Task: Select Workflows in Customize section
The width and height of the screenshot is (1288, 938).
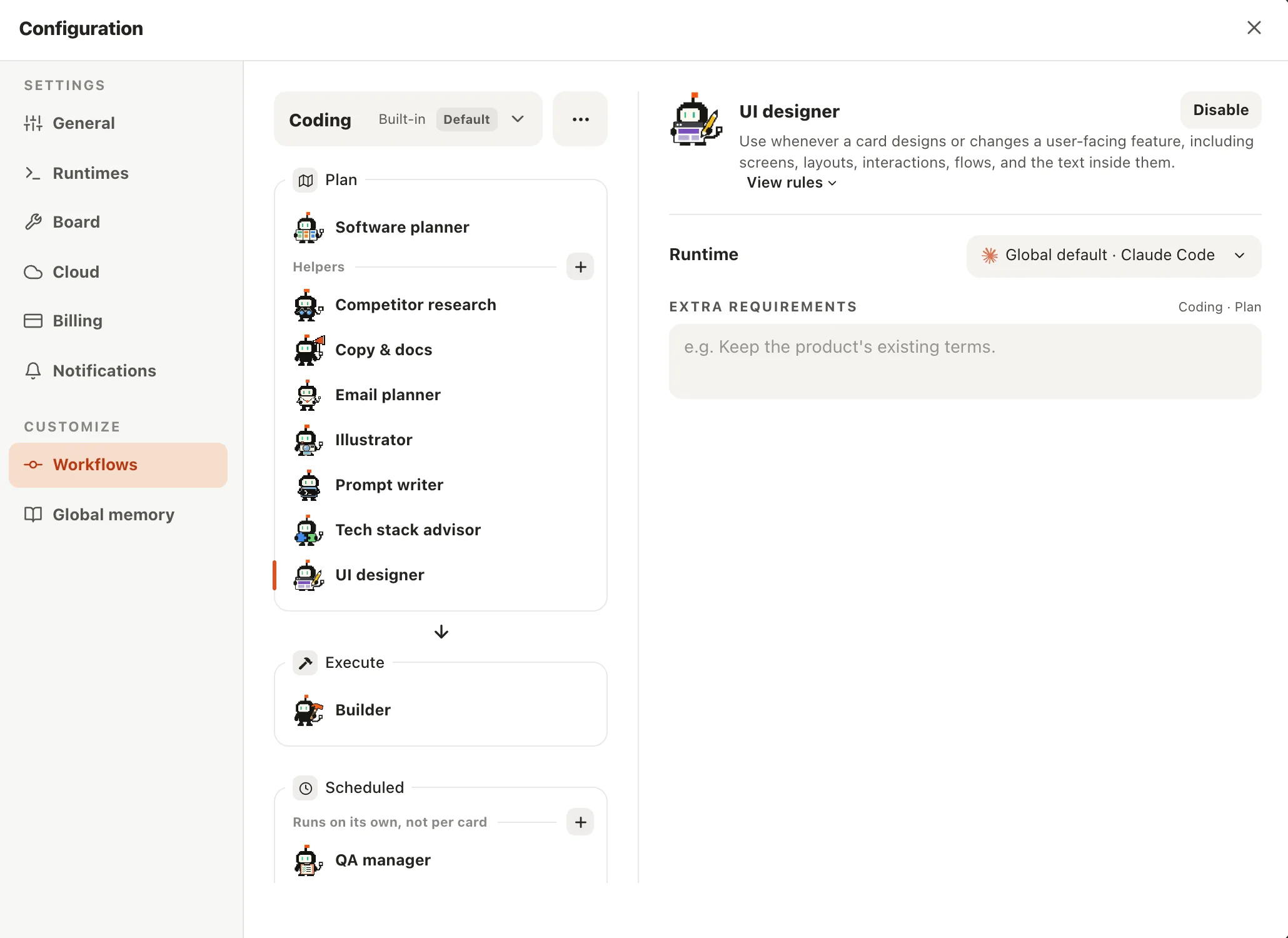Action: pyautogui.click(x=118, y=465)
